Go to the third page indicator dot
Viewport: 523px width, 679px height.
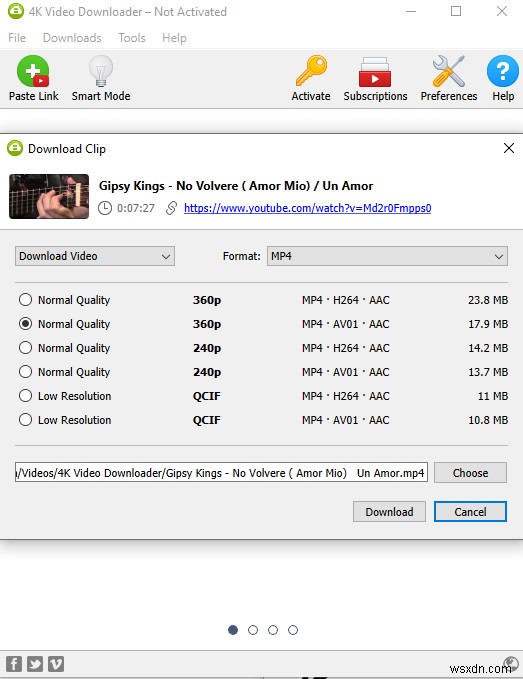click(273, 630)
